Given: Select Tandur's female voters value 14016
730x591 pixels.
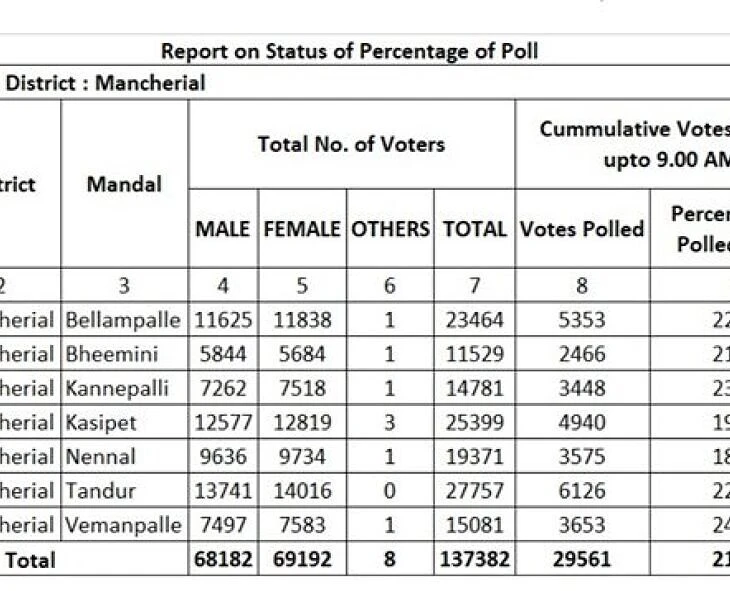Looking at the screenshot, I should coord(302,491).
